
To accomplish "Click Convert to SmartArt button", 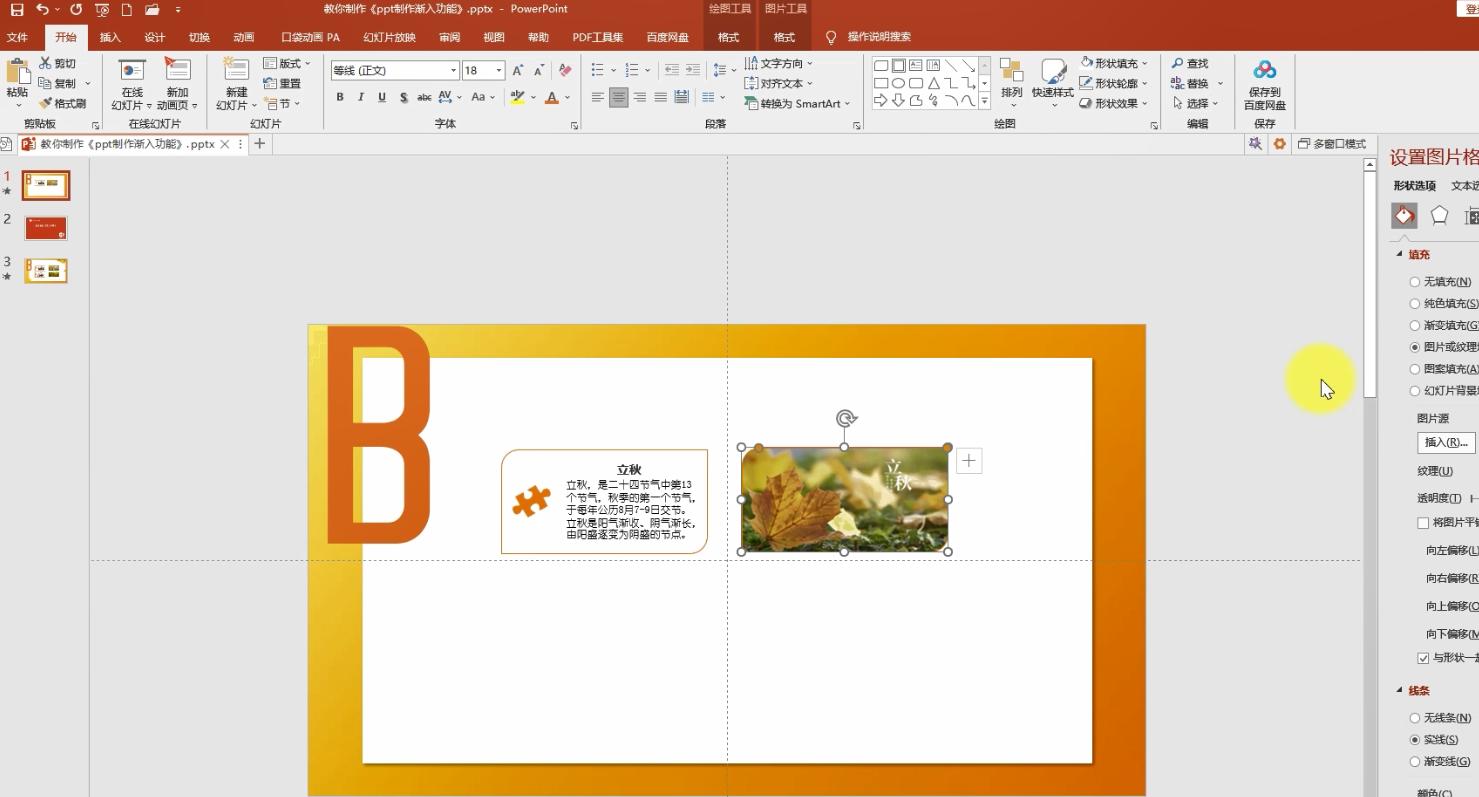I will point(797,103).
